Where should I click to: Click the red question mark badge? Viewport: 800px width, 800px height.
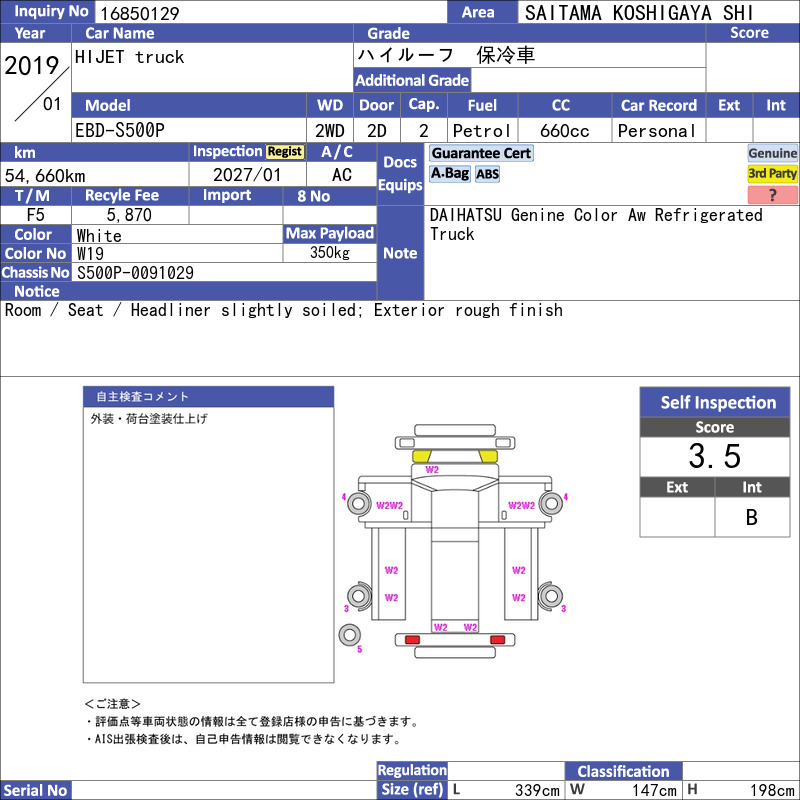(772, 195)
